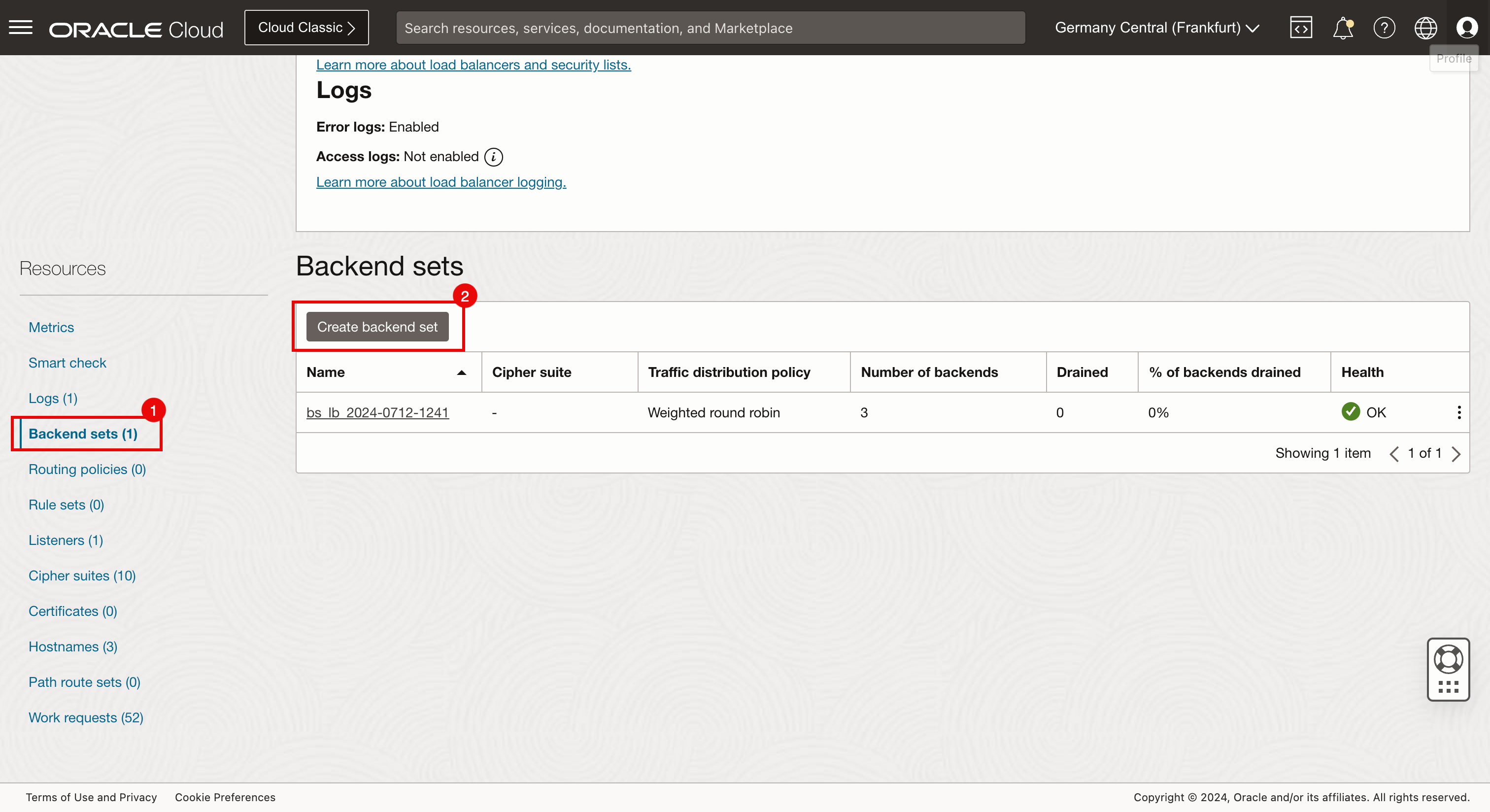Viewport: 1490px width, 812px height.
Task: Open the hamburger navigation menu
Action: tap(21, 27)
